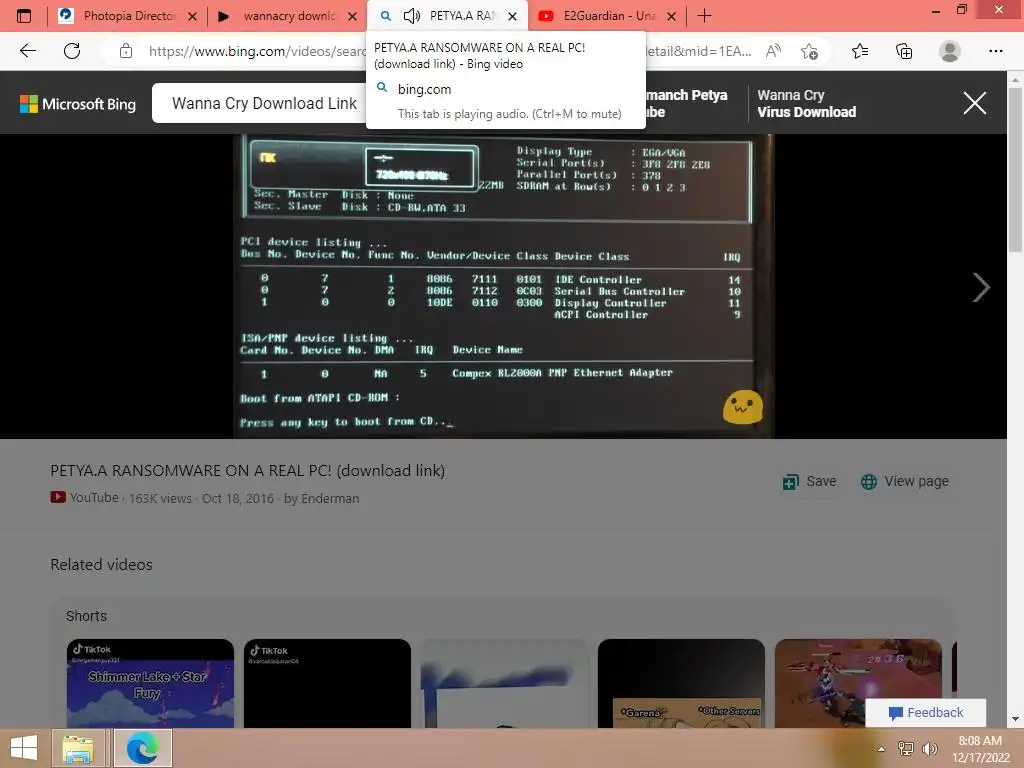Viewport: 1024px width, 768px height.
Task: Open Edge Settings and more menu
Action: pos(995,51)
